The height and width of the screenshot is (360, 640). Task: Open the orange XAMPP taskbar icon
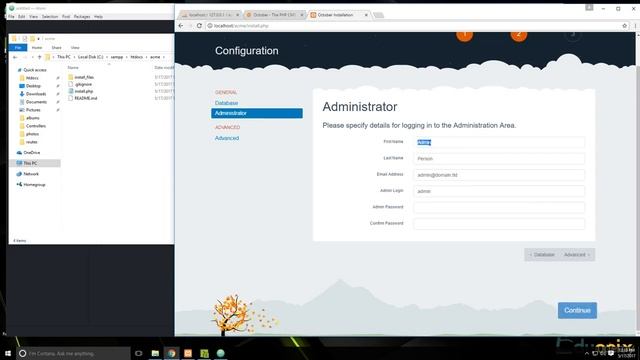188,353
